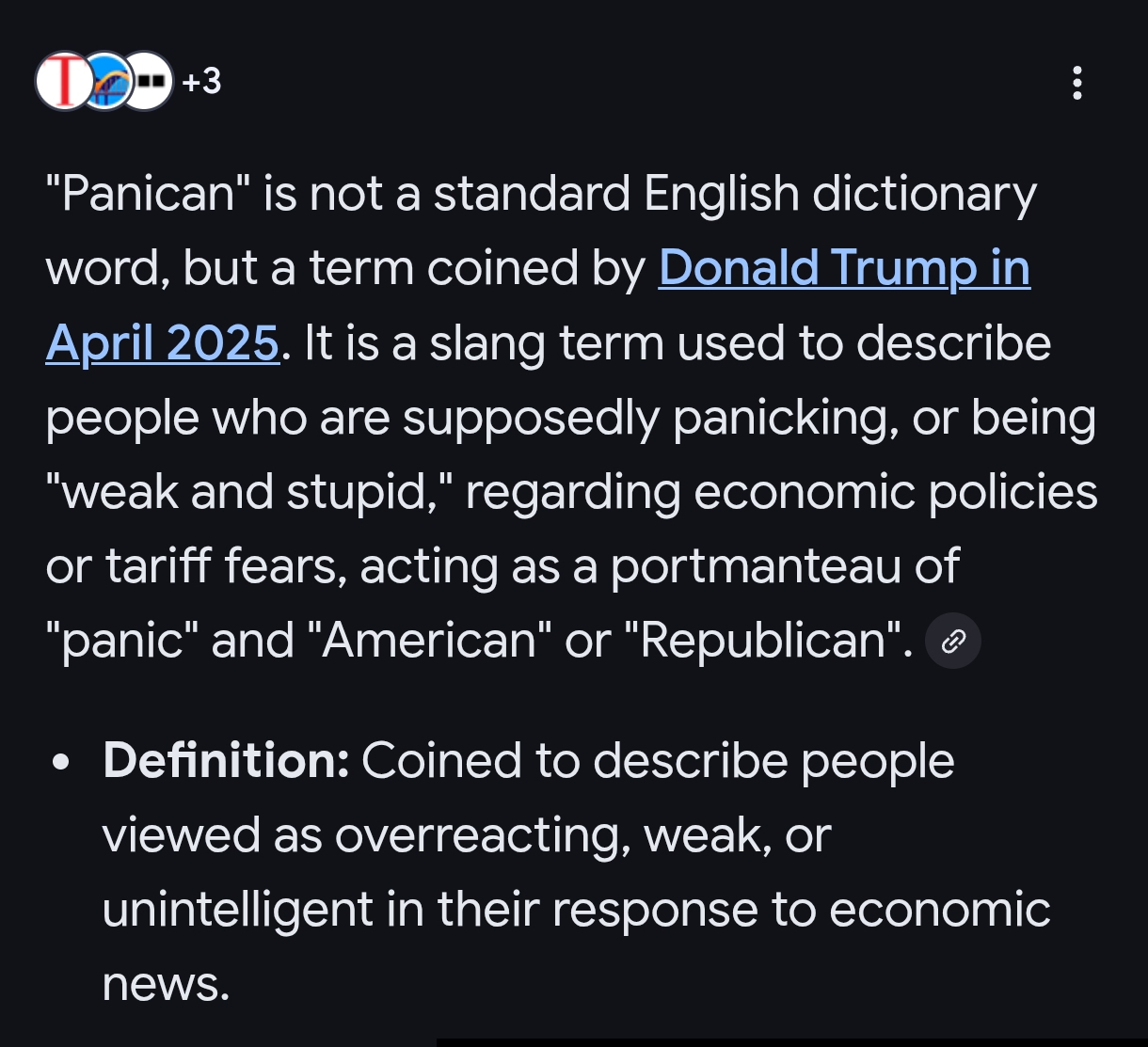Screen dimensions: 1148x1047
Task: Click the chain link citation icon
Action: coord(953,642)
